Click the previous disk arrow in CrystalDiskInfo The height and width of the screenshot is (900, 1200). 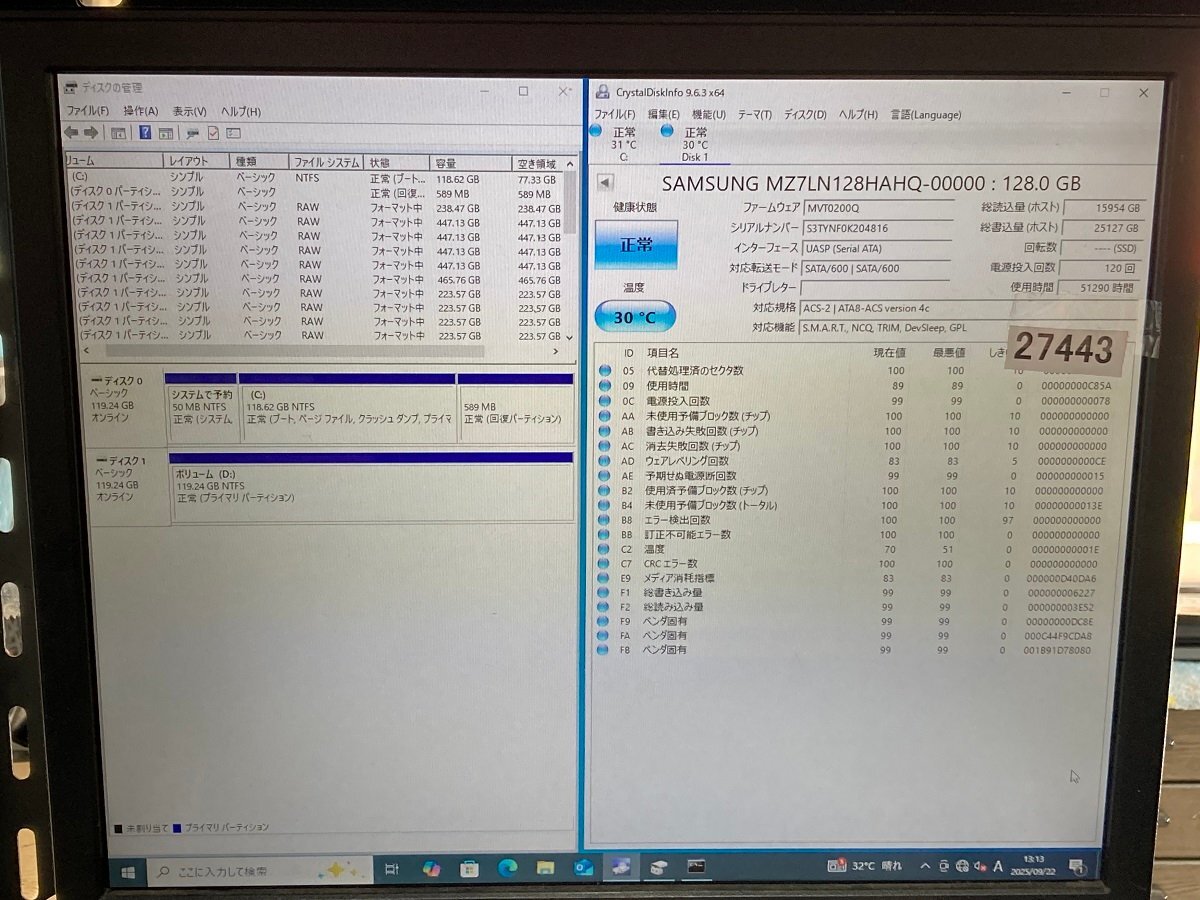(605, 183)
